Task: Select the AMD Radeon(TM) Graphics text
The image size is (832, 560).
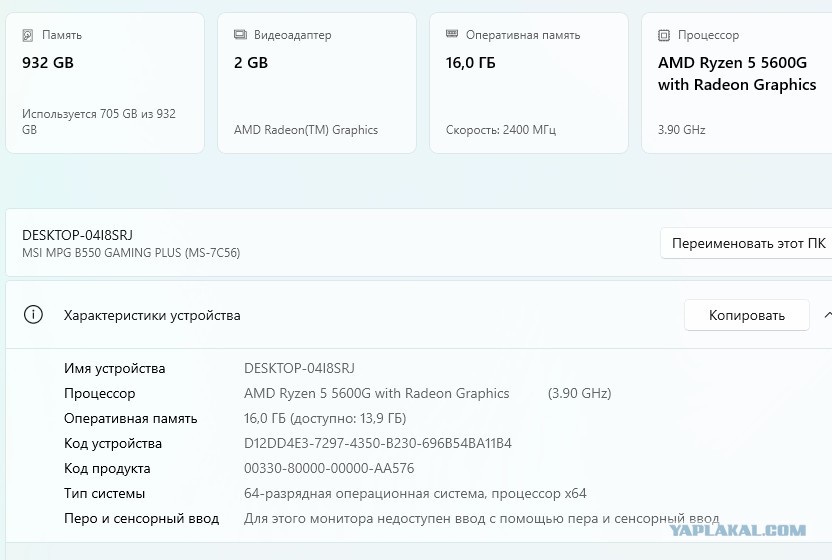Action: tap(306, 130)
